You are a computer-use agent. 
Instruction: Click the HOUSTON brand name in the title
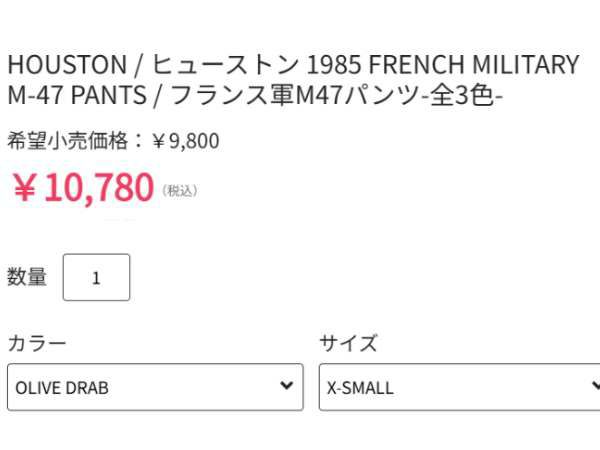click(x=67, y=65)
